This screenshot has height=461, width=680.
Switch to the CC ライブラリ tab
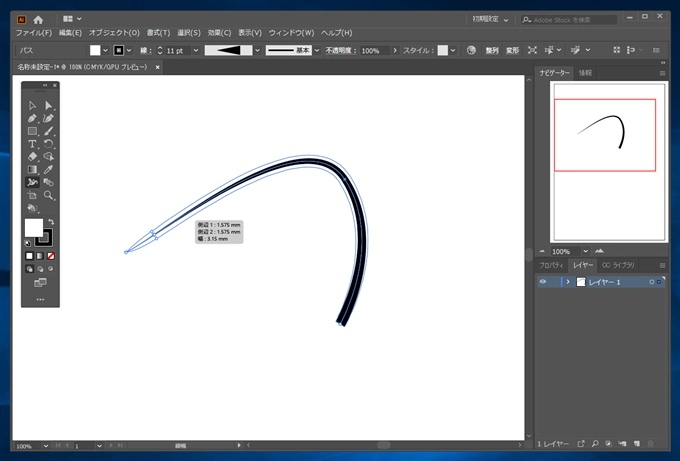coord(618,265)
